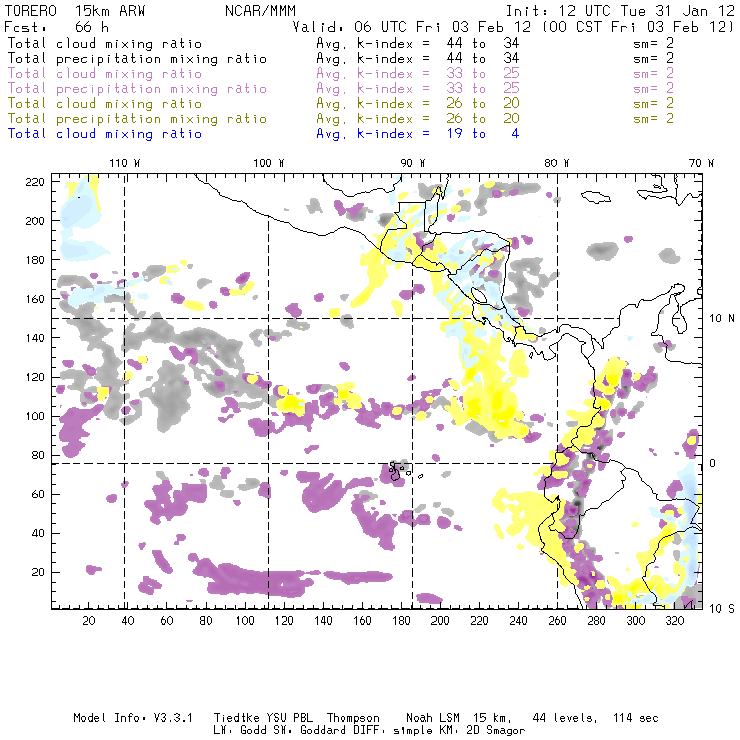Click the '220' y-axis grid label
This screenshot has width=740, height=740.
[35, 182]
